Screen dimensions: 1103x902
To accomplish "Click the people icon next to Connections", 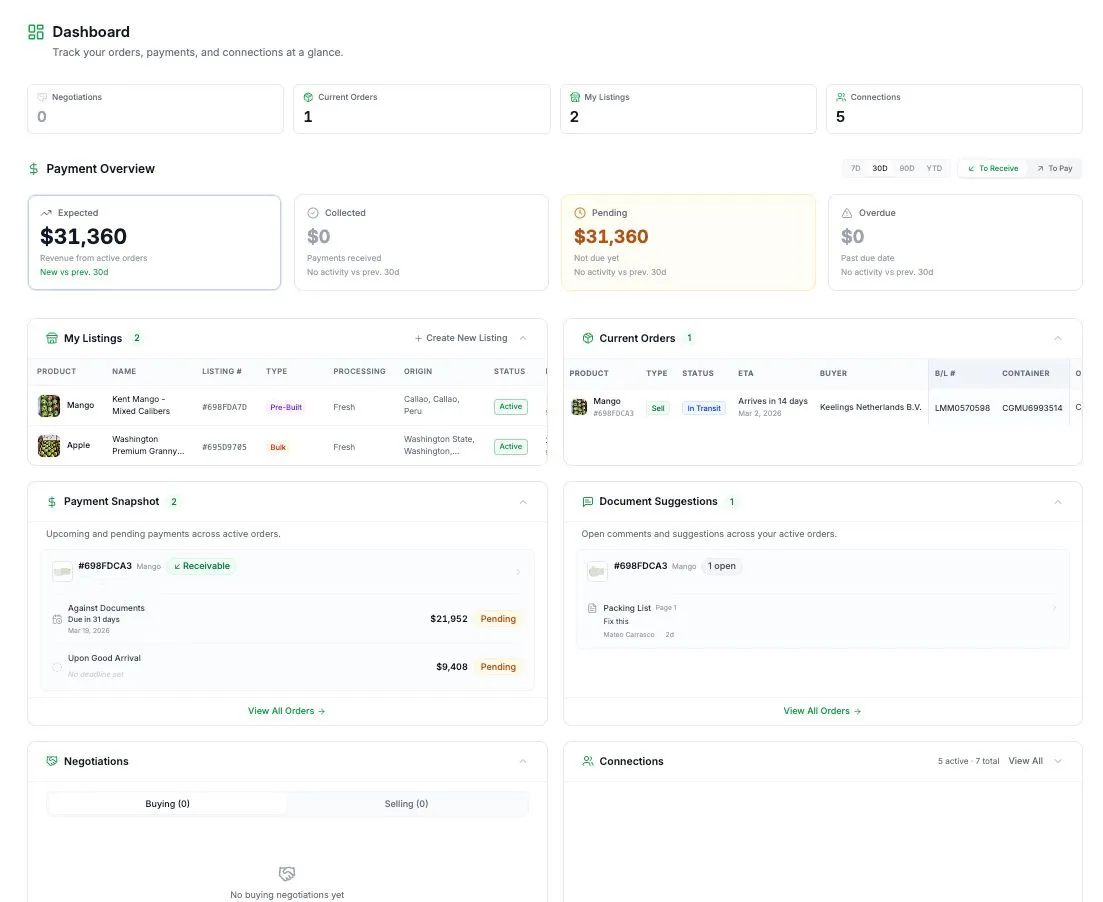I will tap(587, 761).
